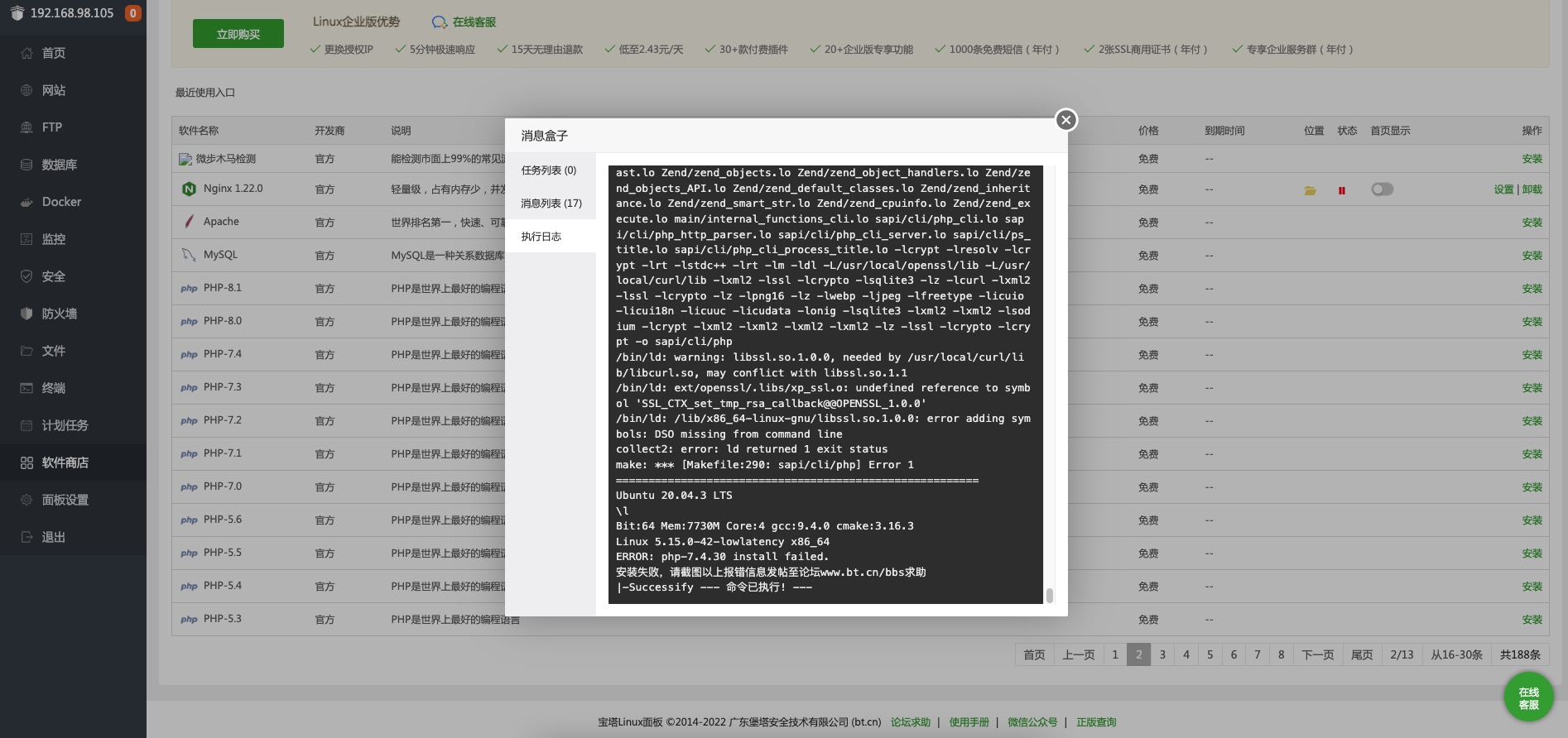1568x738 pixels.
Task: Open the Nginx folder location icon
Action: 1311,190
